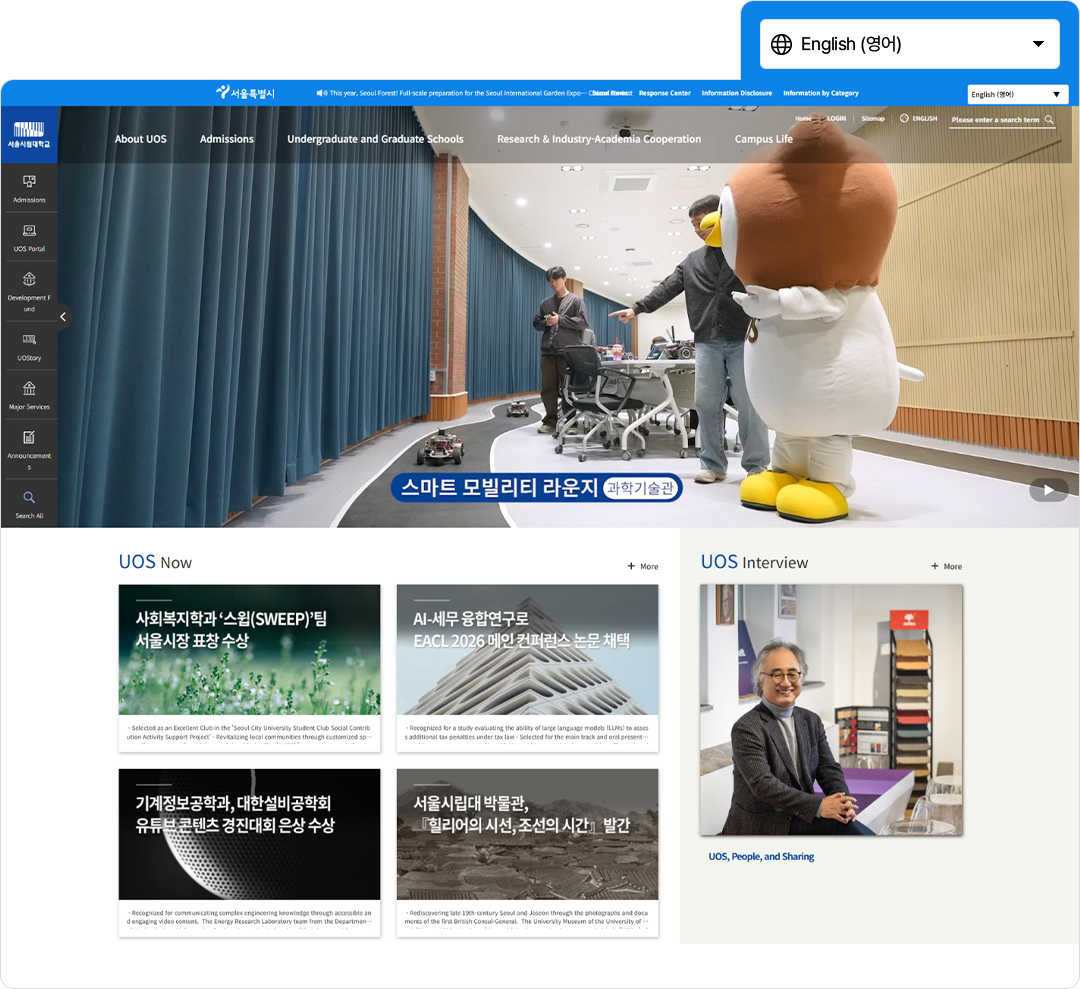This screenshot has width=1080, height=989.
Task: Click the Search All magnifier icon
Action: pyautogui.click(x=29, y=497)
